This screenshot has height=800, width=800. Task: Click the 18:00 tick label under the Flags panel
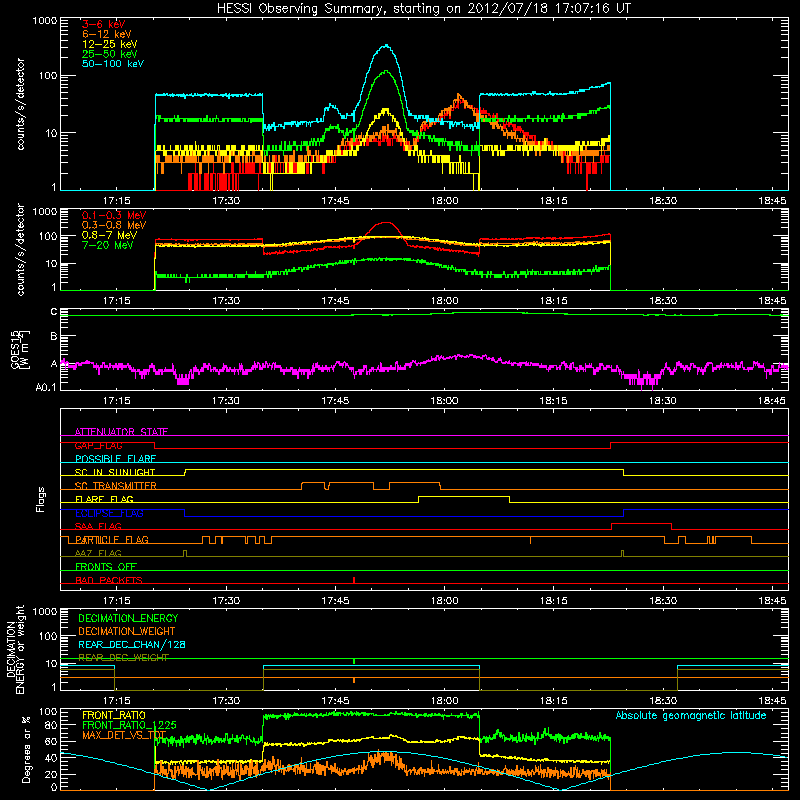tap(444, 601)
